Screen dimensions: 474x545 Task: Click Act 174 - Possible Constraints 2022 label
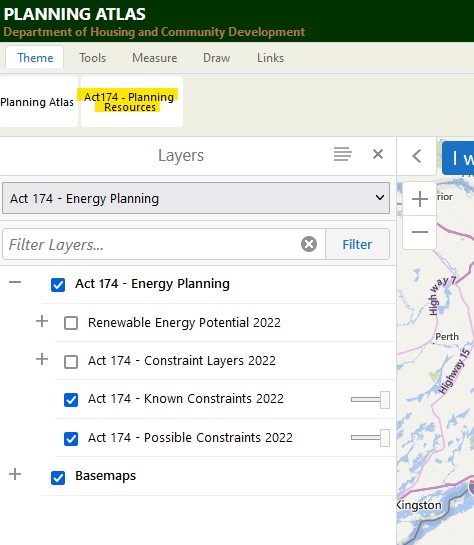click(190, 438)
